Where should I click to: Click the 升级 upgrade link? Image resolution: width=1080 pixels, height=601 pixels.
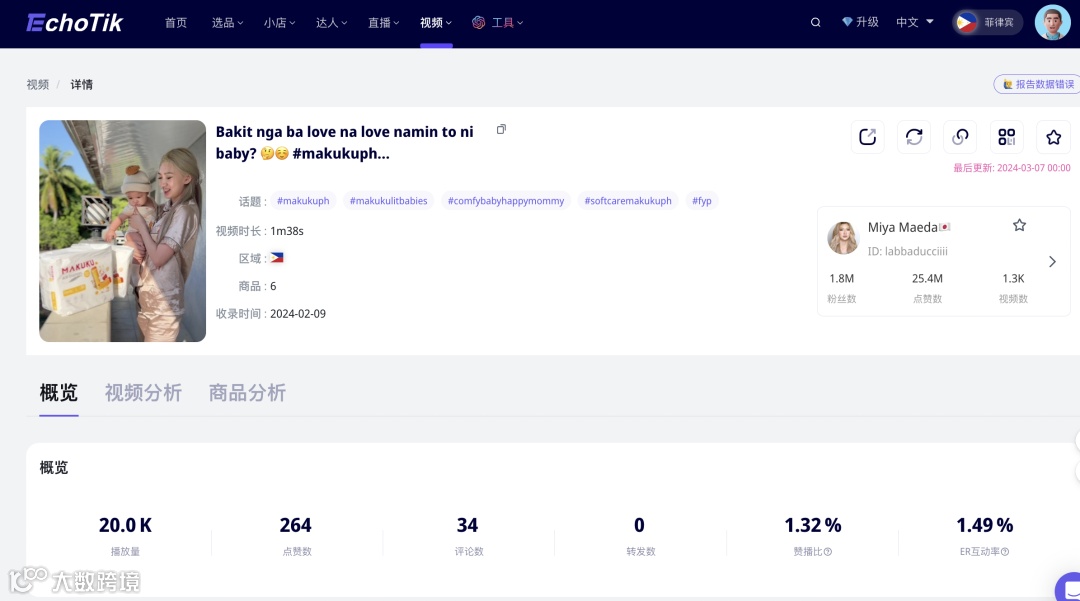pos(867,22)
